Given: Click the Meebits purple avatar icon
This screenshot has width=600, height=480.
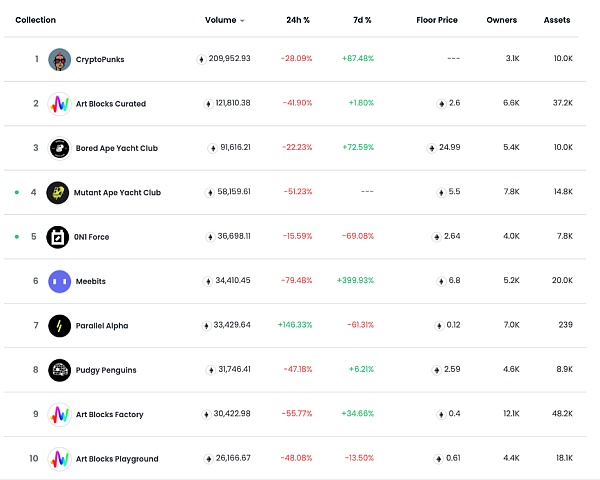Looking at the screenshot, I should pyautogui.click(x=60, y=281).
